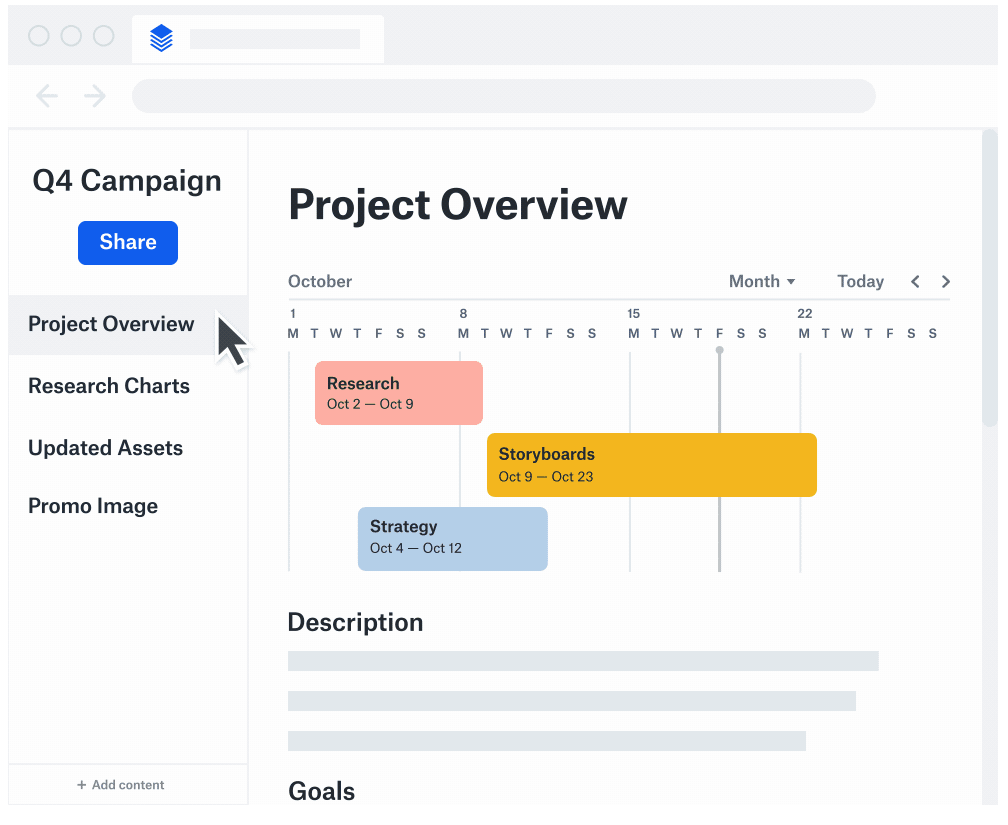The width and height of the screenshot is (1008, 825).
Task: Click the browser forward arrow
Action: click(94, 96)
